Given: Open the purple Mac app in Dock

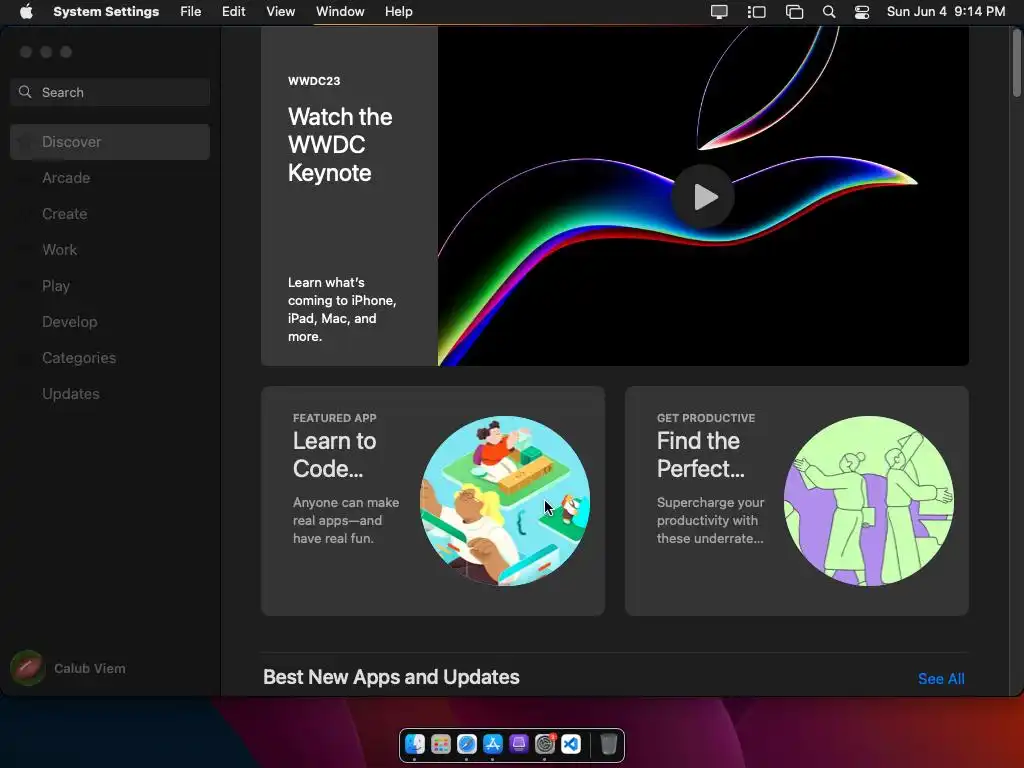Looking at the screenshot, I should coord(519,744).
